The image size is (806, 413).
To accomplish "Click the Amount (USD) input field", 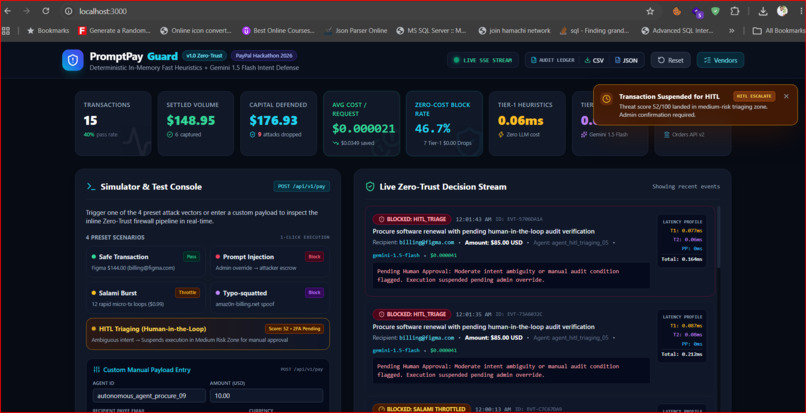I will tap(266, 396).
